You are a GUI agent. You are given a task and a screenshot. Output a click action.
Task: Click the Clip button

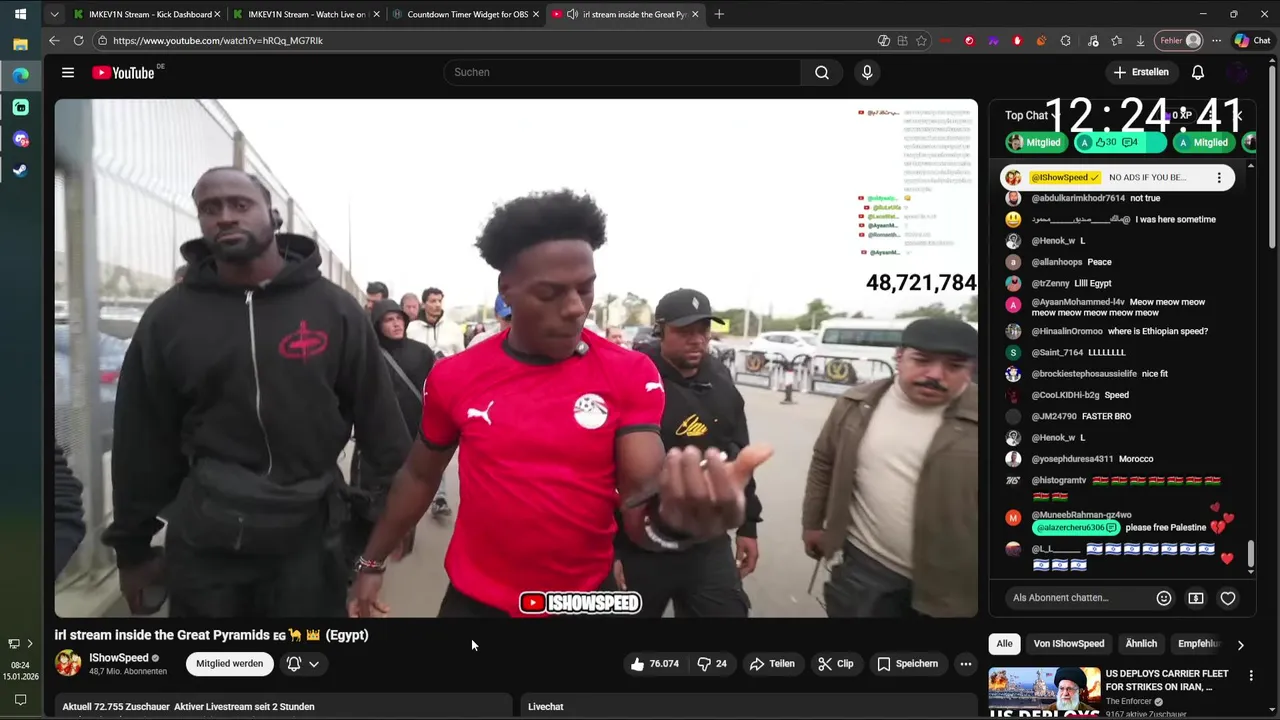[x=836, y=664]
